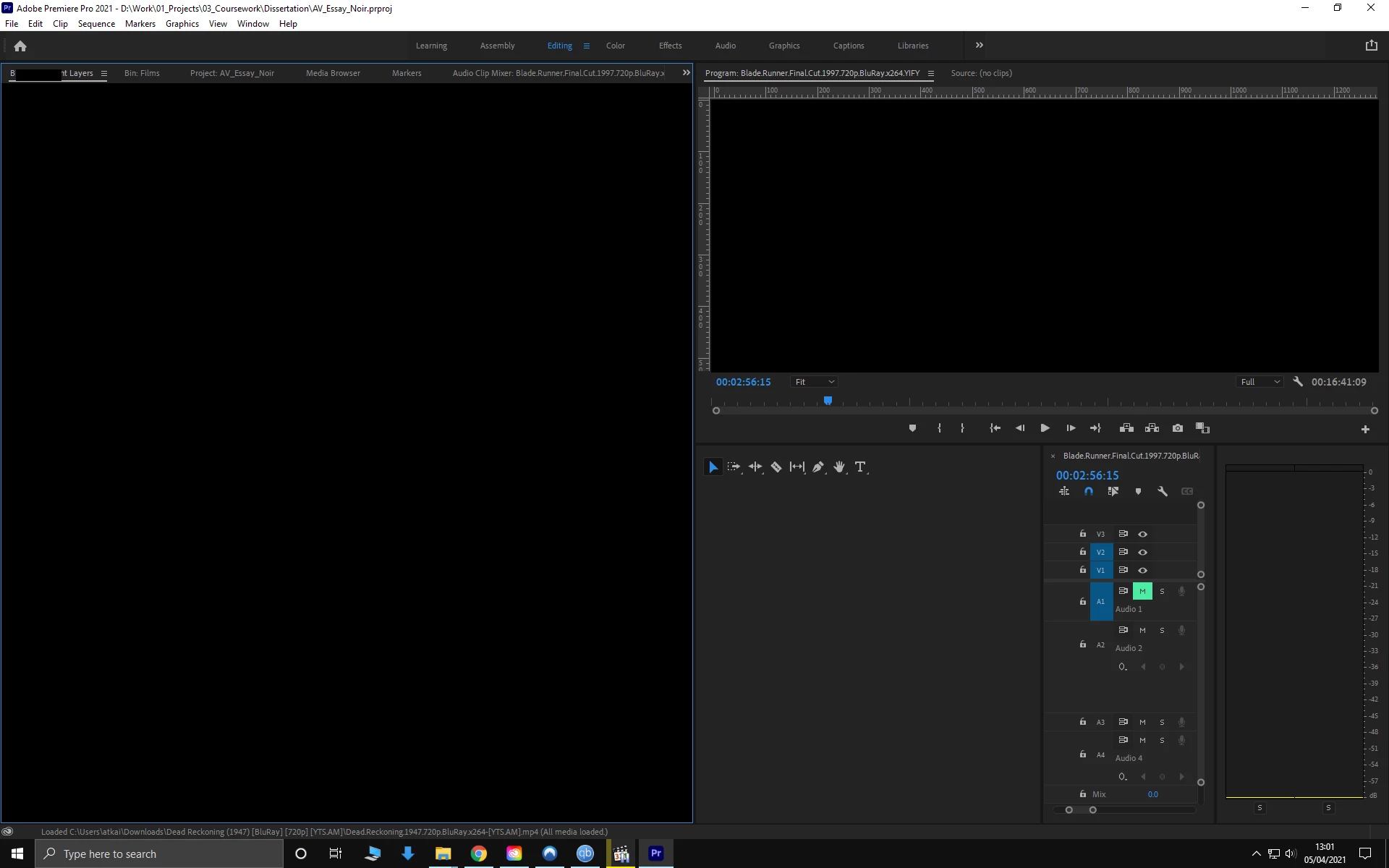Expand the workspace overflow chevron menu
1389x868 pixels.
[x=979, y=45]
